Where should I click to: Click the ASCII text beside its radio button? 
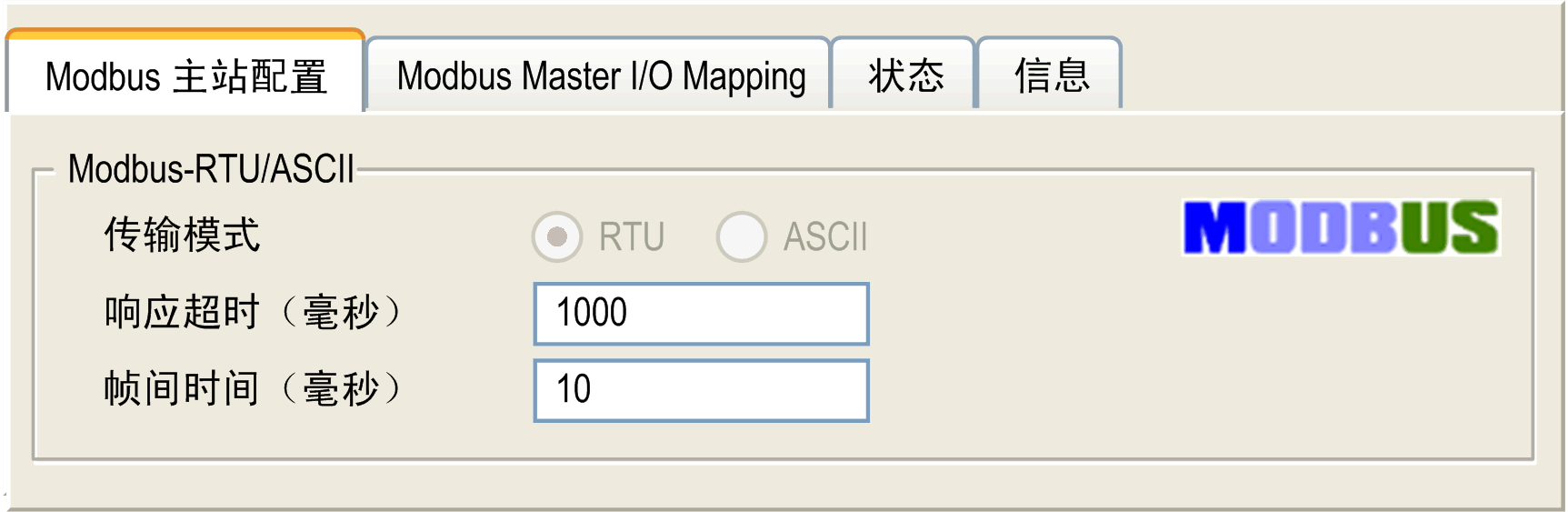[825, 237]
